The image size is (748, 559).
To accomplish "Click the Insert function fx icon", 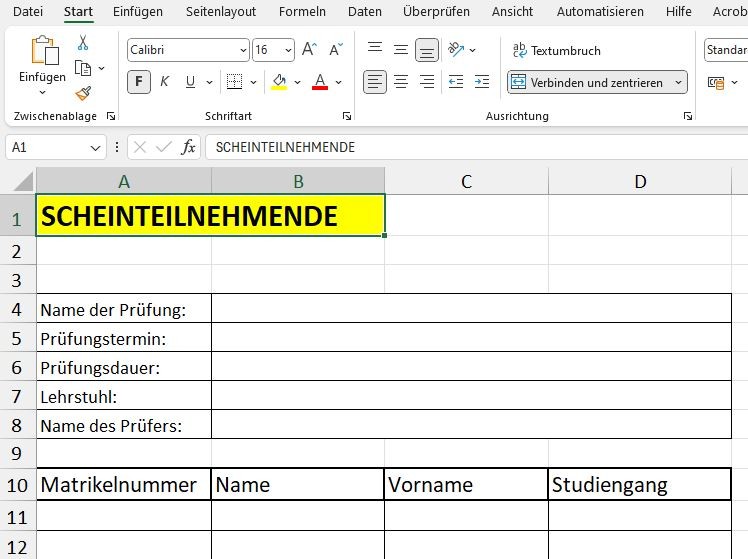I will point(188,147).
